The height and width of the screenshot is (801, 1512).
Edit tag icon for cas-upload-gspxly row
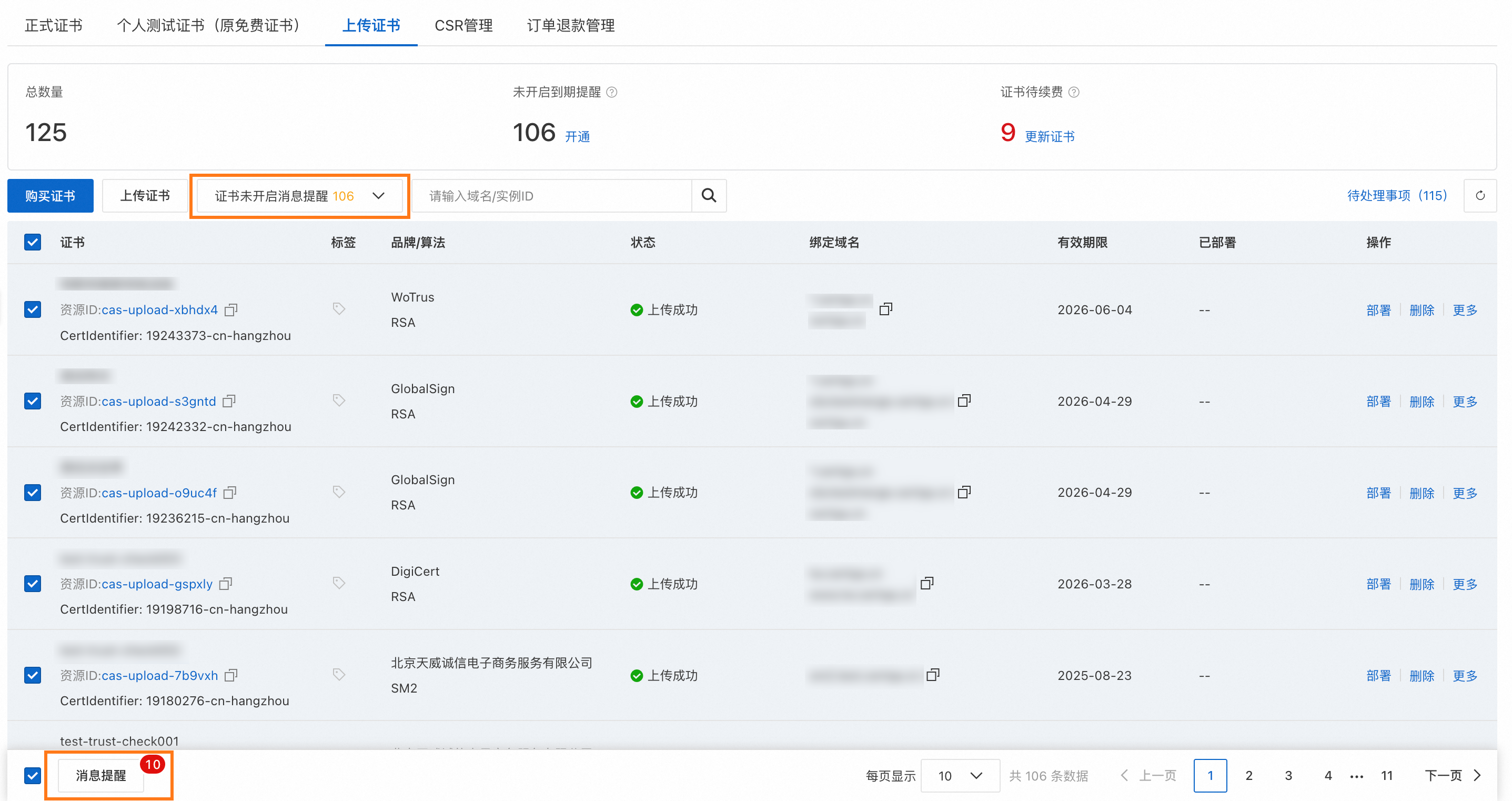(339, 583)
